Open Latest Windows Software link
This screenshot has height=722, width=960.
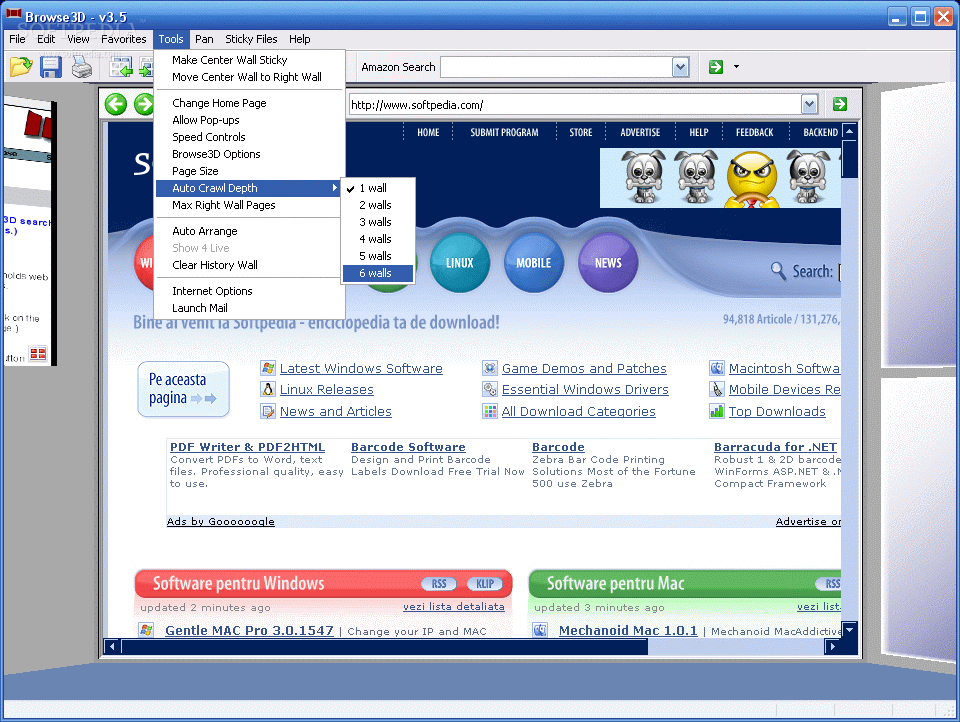tap(361, 368)
